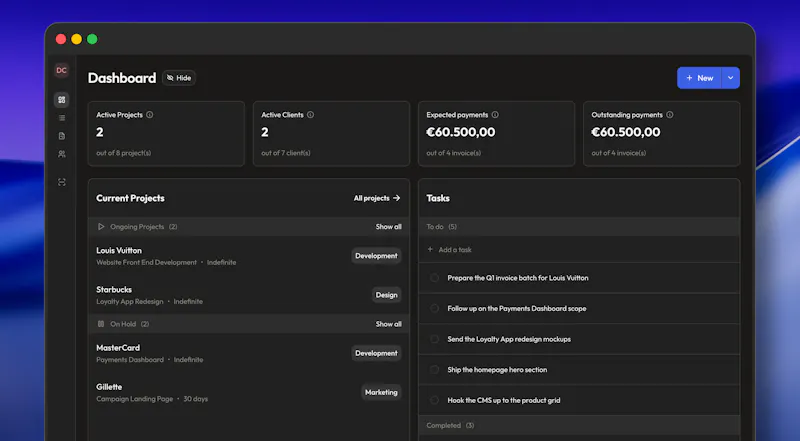
Task: Collapse the To do tasks section header
Action: (579, 227)
